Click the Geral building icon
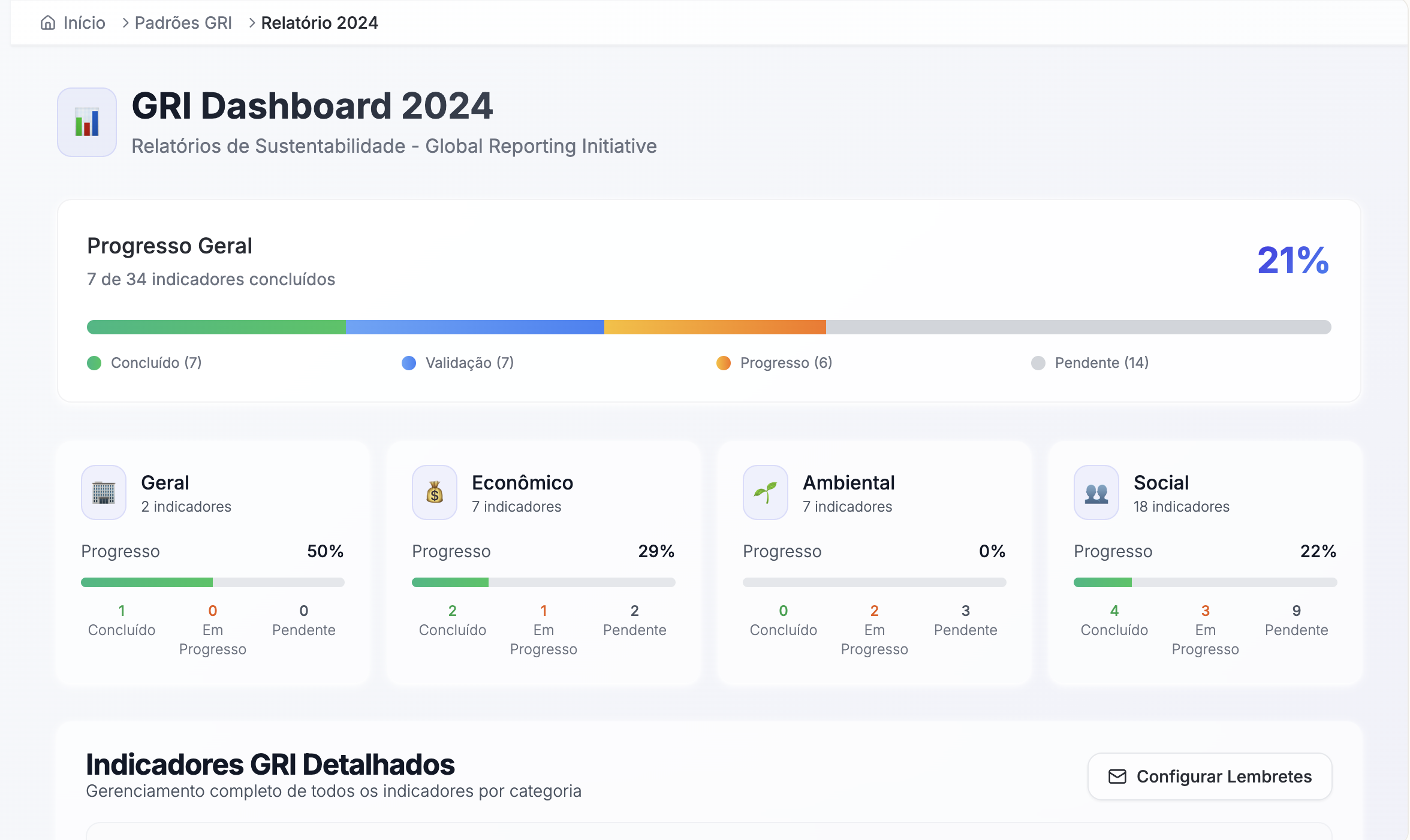Screen dimensions: 1410x840 pyautogui.click(x=104, y=492)
